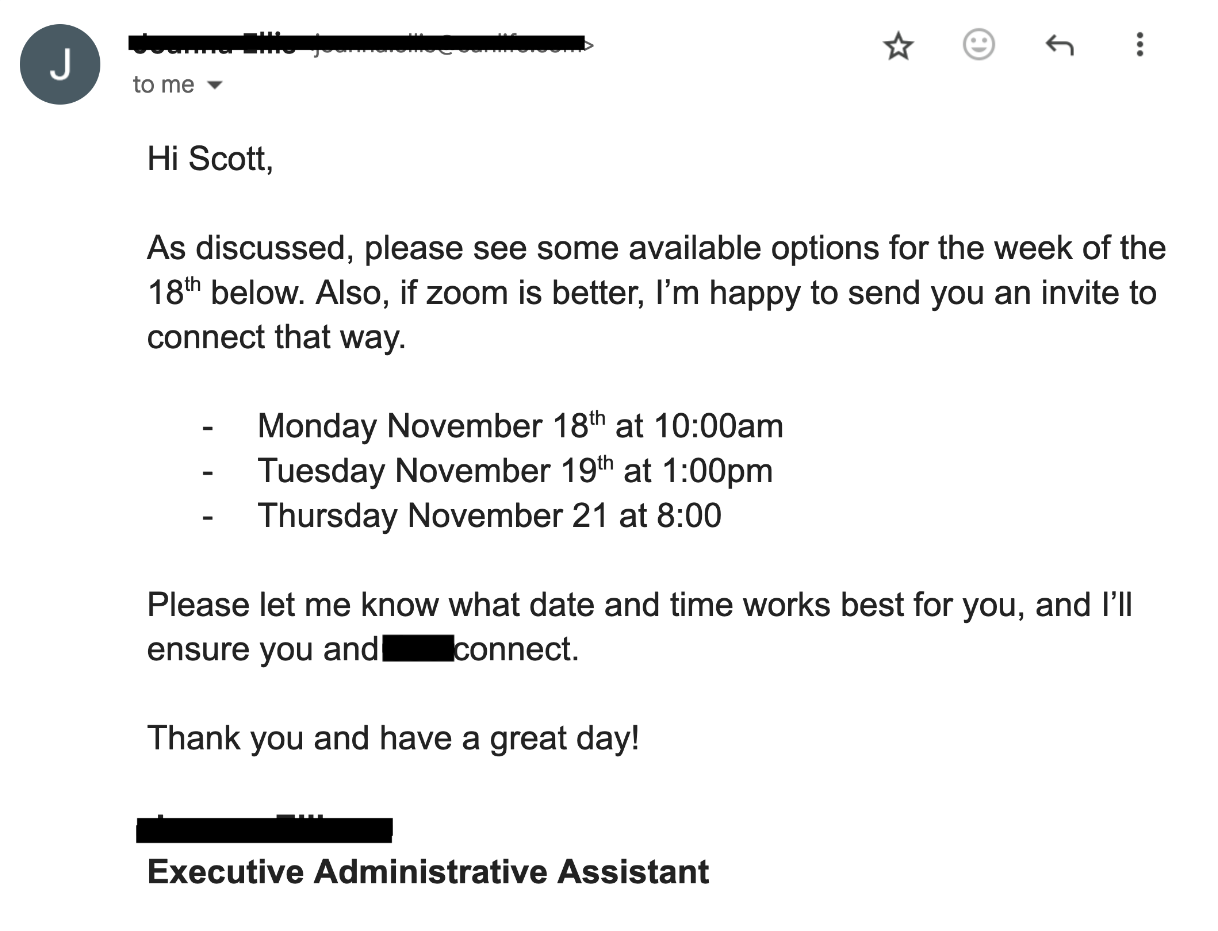Click the "to me" recipient text
The image size is (1218, 931).
(x=163, y=85)
